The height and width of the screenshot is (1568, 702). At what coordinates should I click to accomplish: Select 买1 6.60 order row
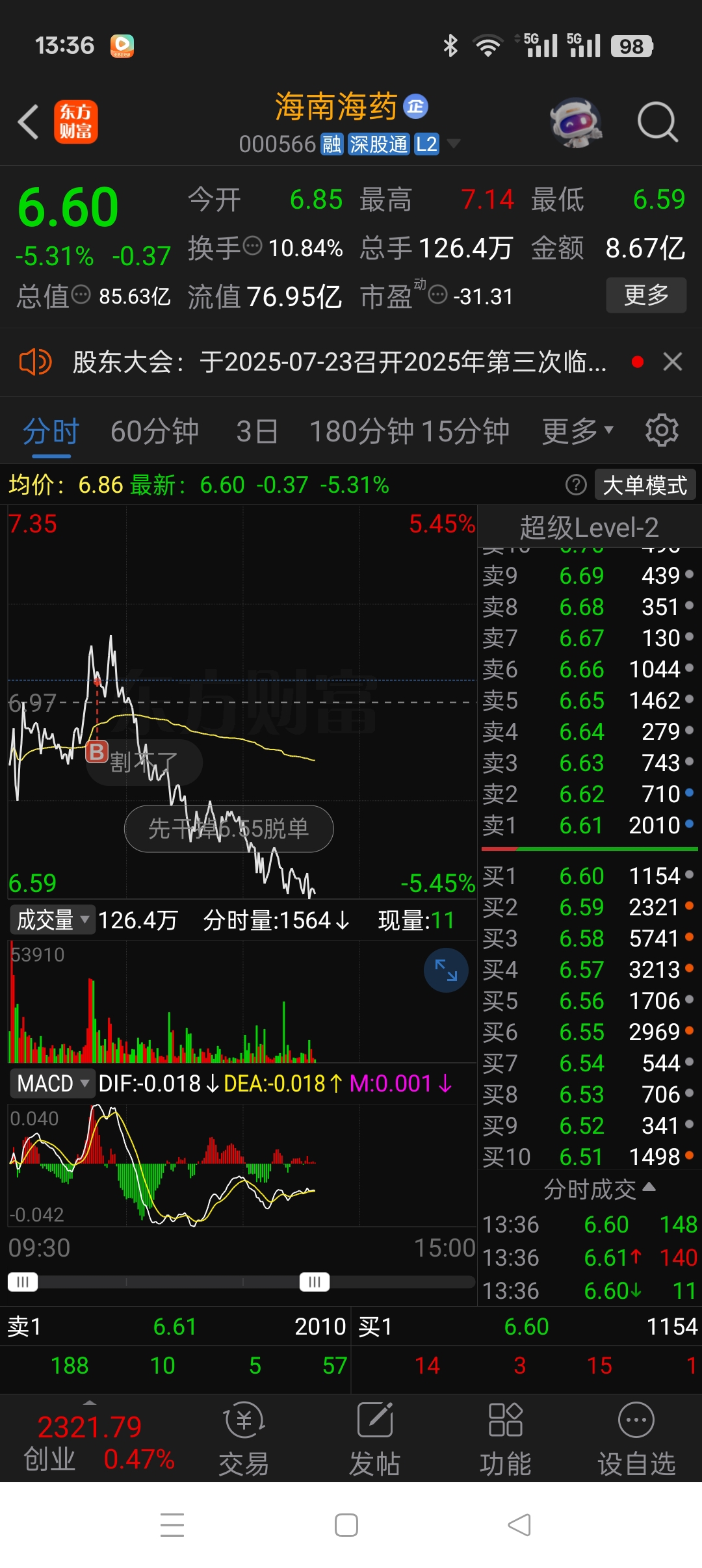coord(589,876)
